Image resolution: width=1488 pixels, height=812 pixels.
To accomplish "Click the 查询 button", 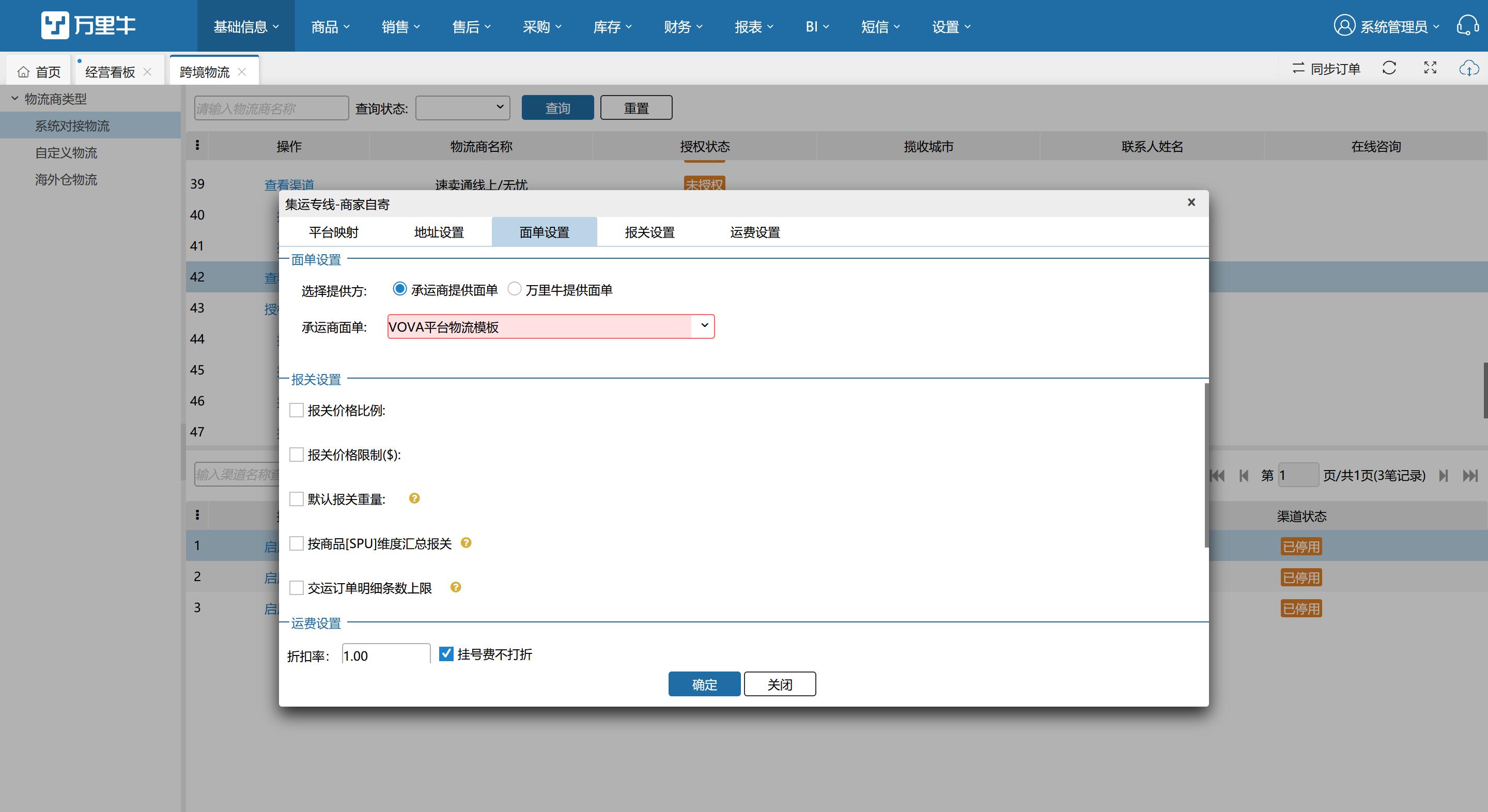I will click(x=557, y=107).
